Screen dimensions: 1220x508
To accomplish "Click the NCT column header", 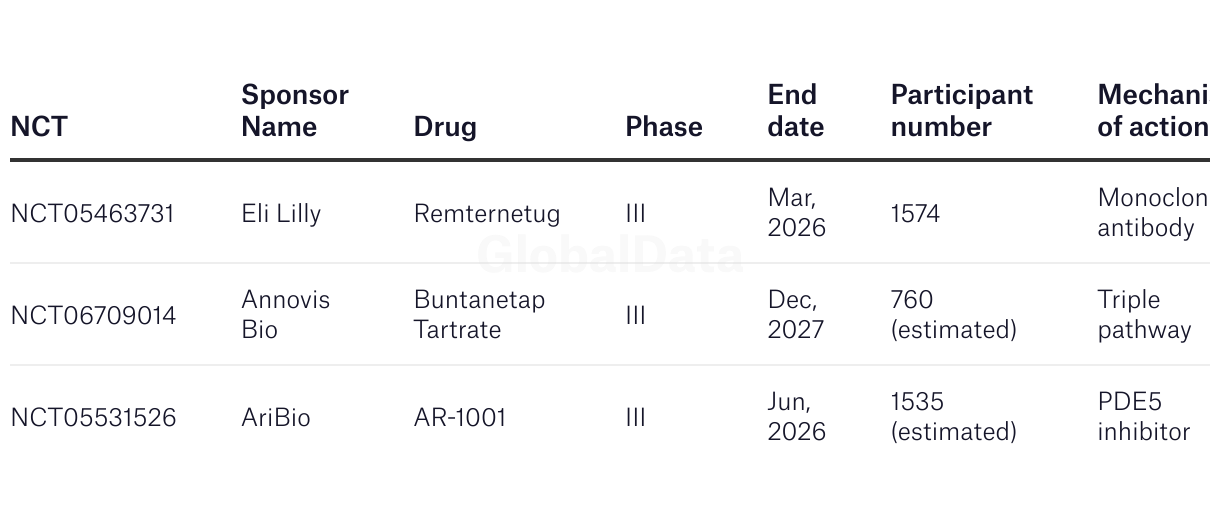I will tap(39, 127).
